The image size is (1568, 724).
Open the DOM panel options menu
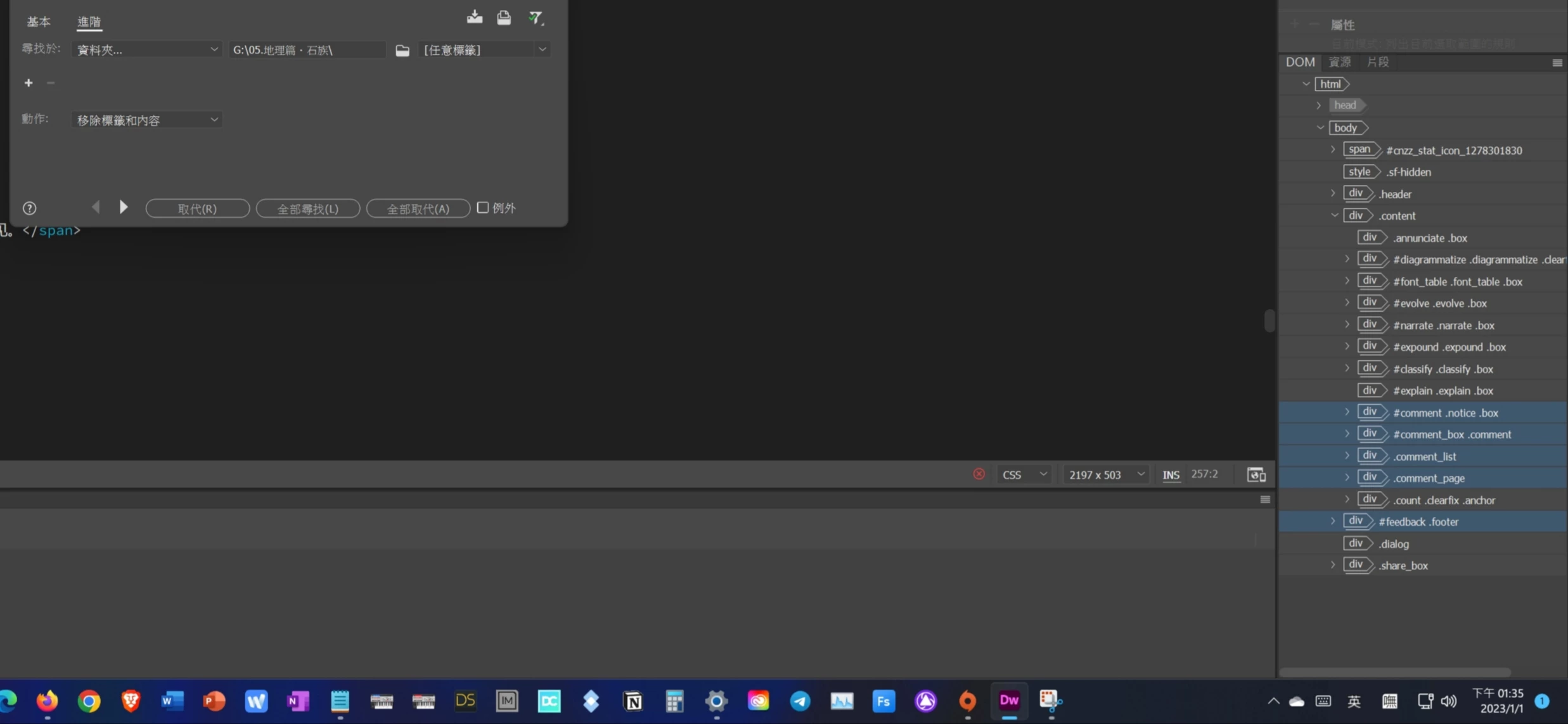(1557, 63)
